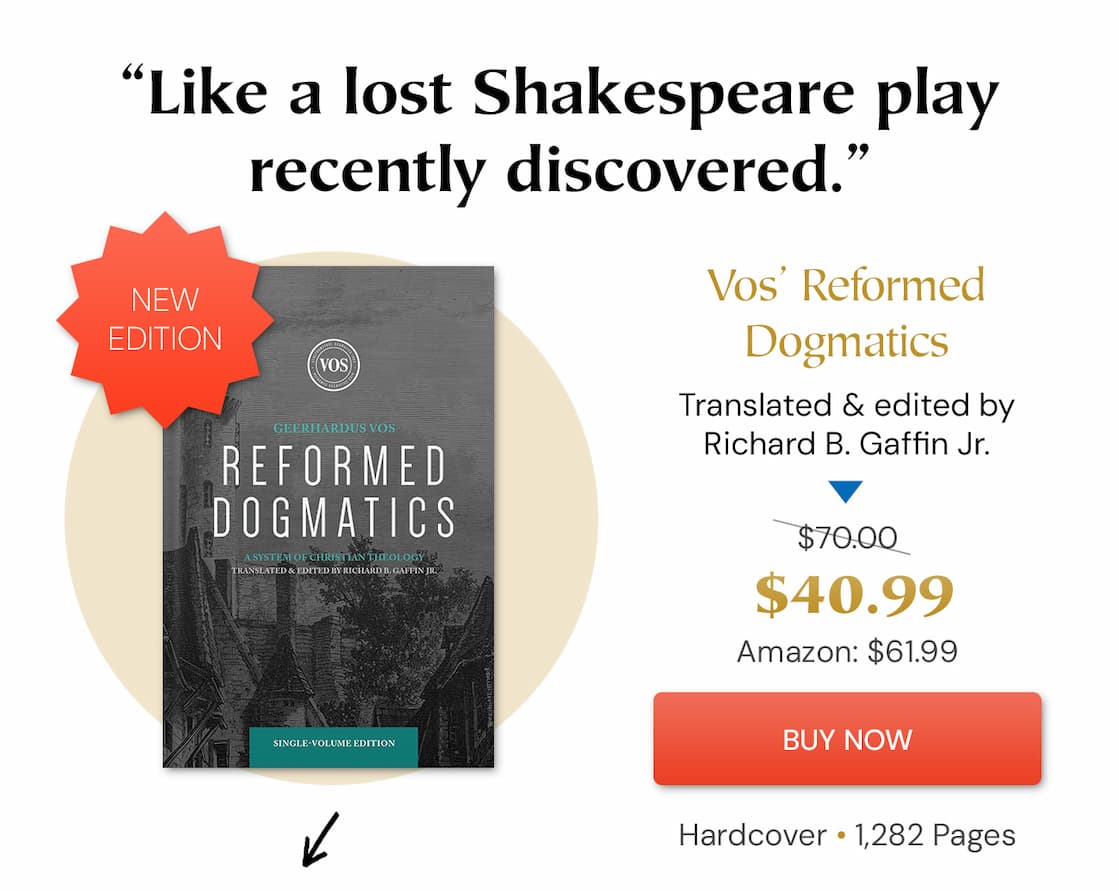Click the Amazon: $61.99 comparison text
The height and width of the screenshot is (891, 1119).
847,651
